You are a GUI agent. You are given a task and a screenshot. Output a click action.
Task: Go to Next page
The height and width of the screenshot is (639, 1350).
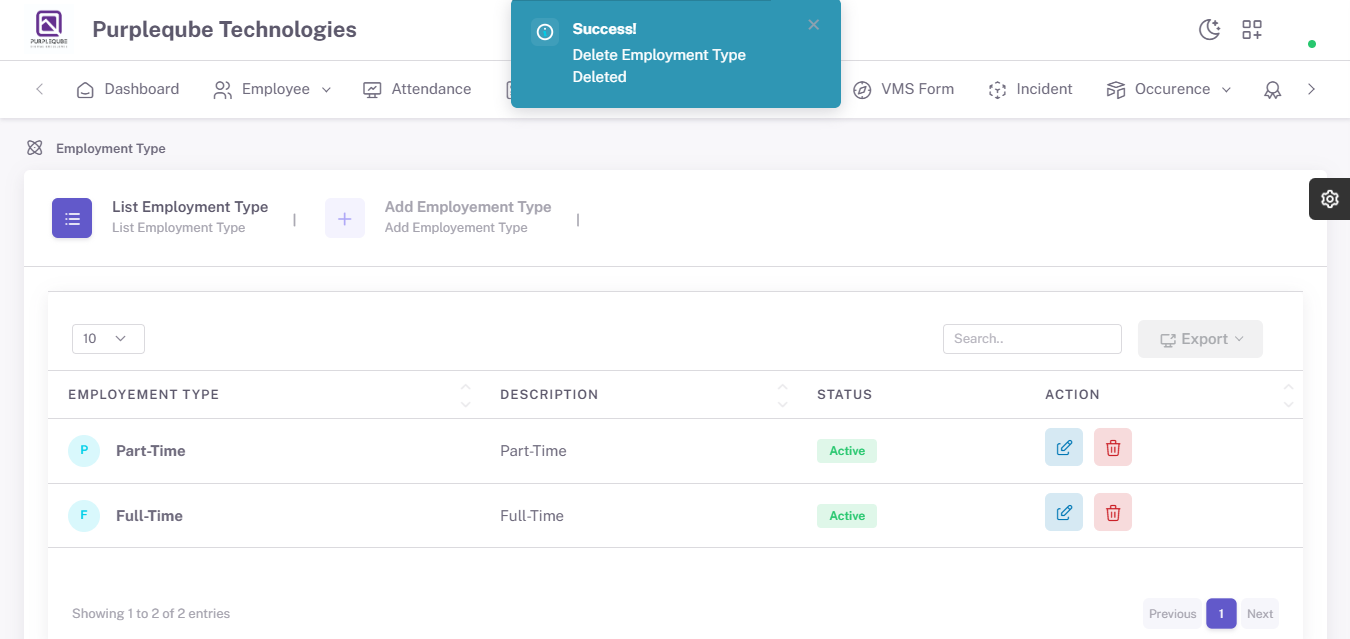[1260, 614]
